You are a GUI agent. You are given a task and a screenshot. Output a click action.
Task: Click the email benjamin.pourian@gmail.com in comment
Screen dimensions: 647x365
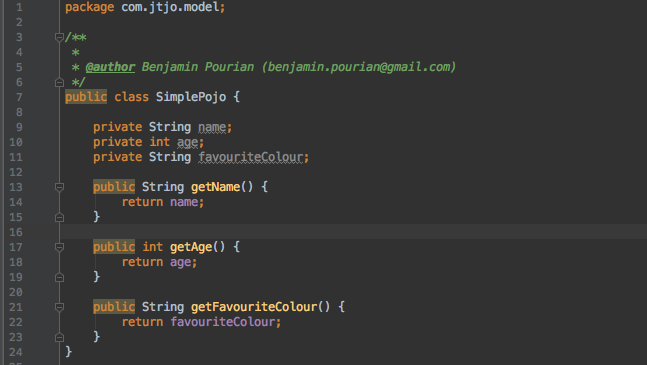pos(359,67)
